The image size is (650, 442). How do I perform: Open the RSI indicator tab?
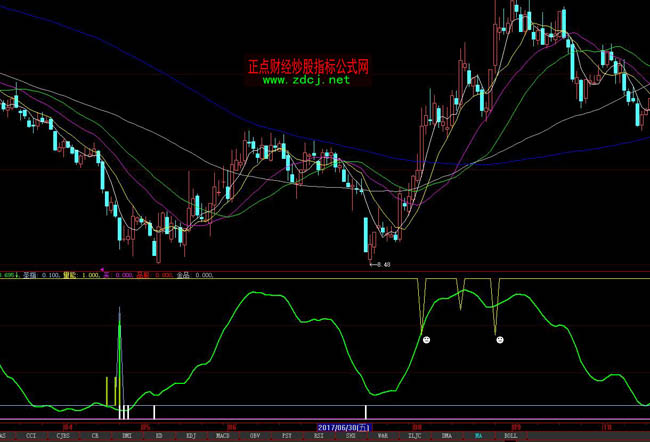pyautogui.click(x=318, y=437)
